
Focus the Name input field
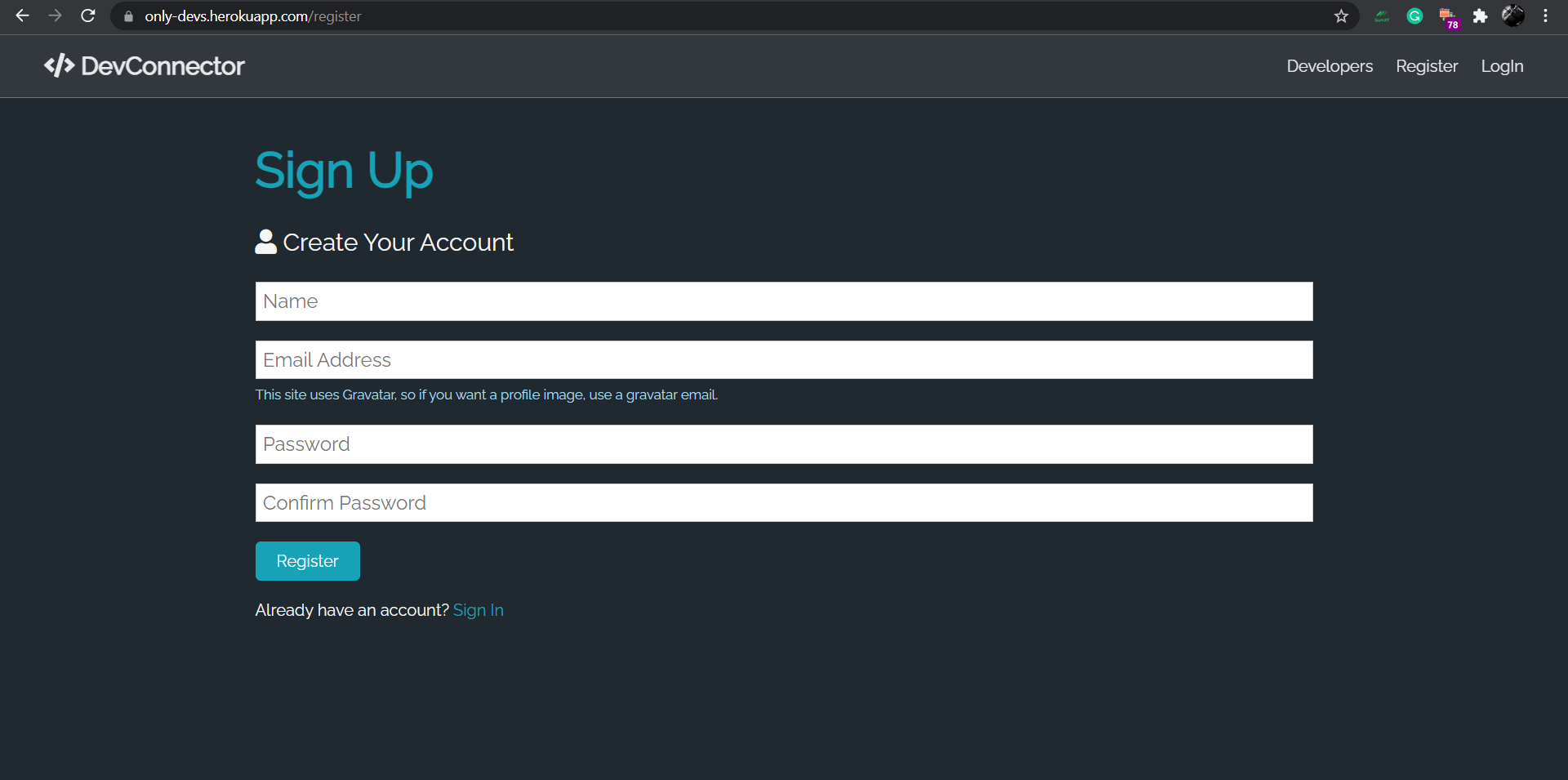pos(784,301)
